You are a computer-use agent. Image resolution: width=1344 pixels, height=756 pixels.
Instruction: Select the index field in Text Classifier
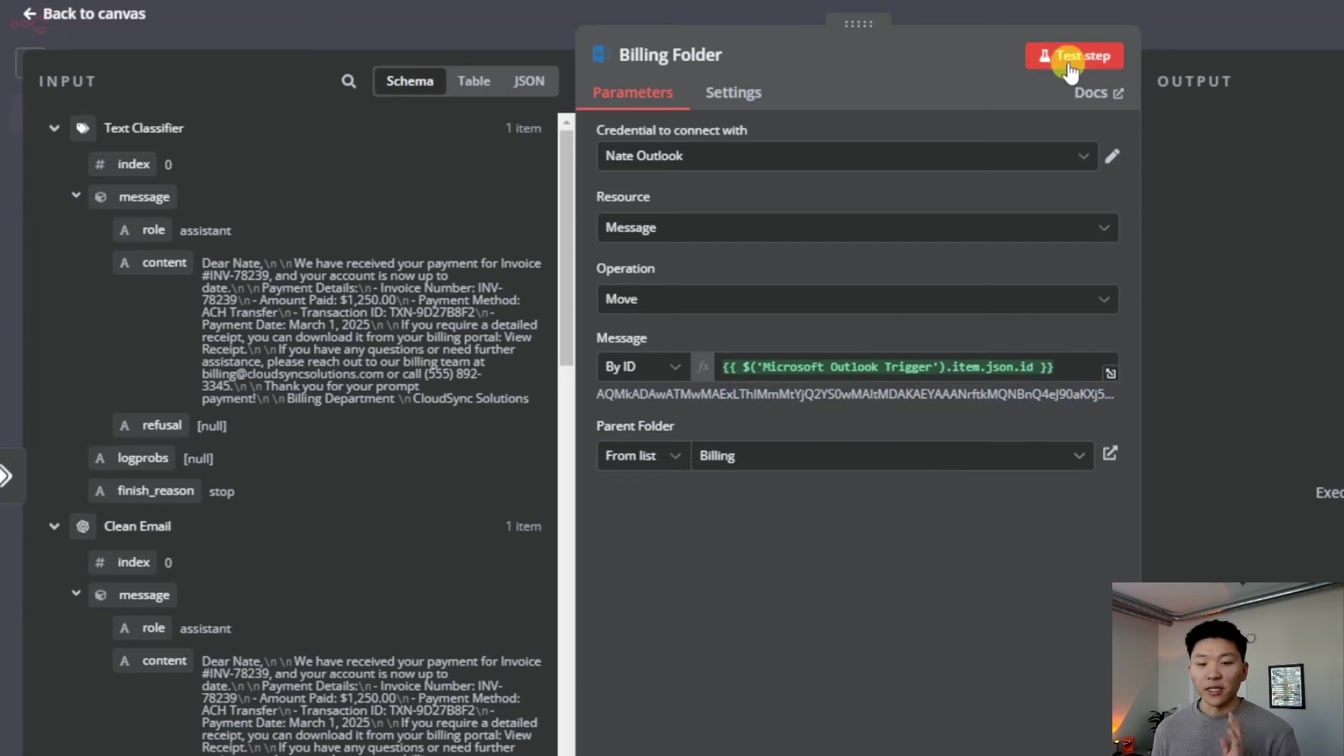123,164
